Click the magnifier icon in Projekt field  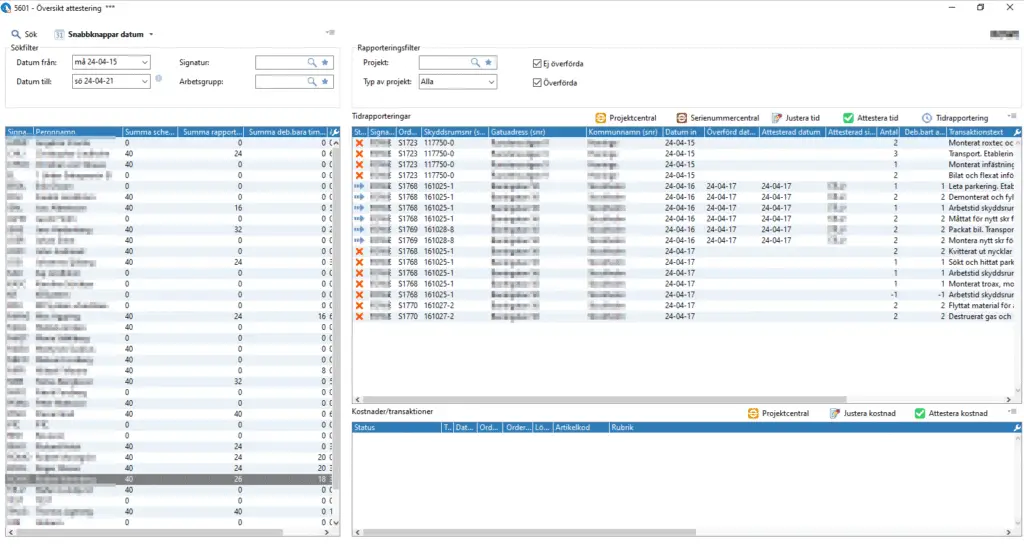478,62
